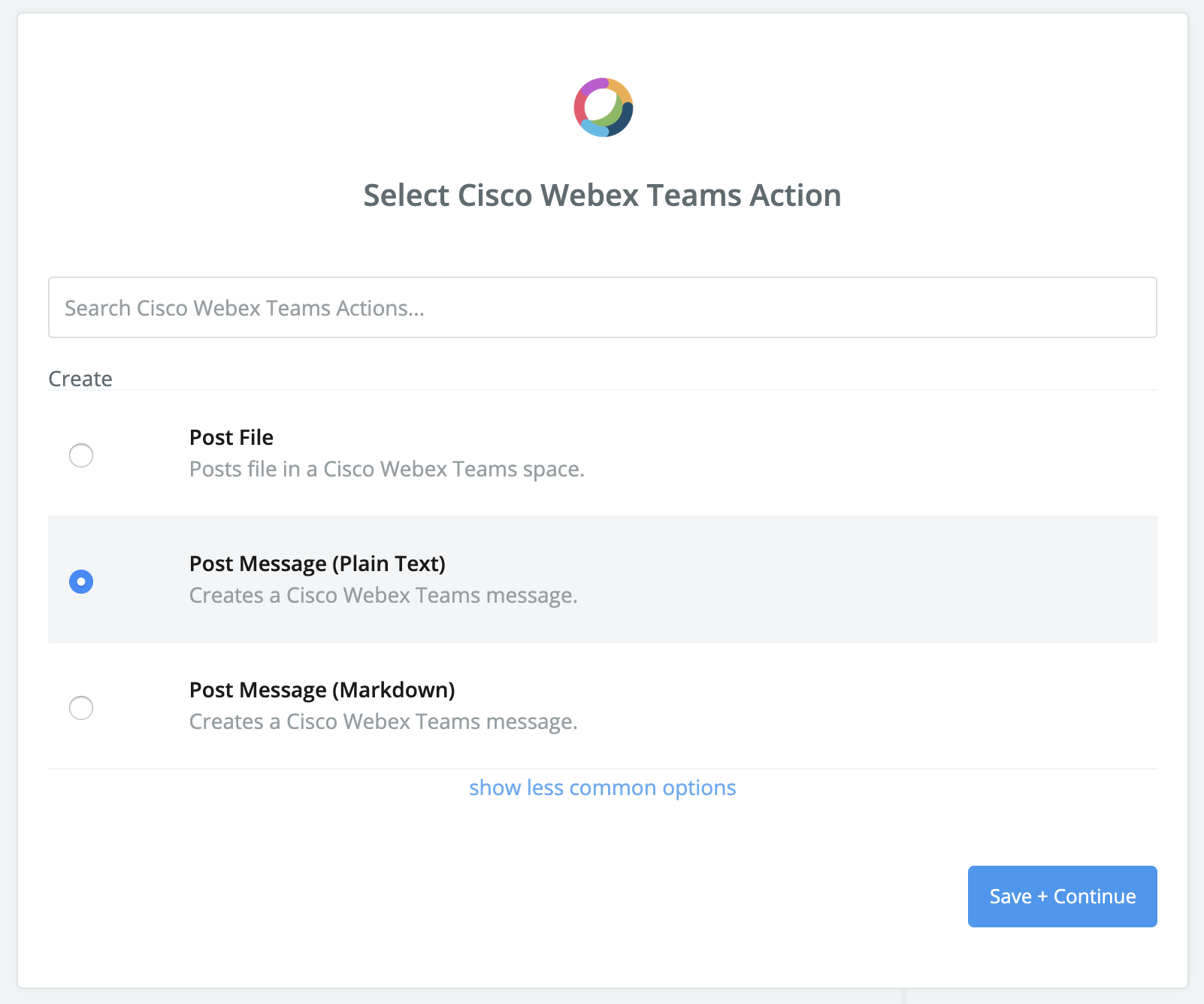This screenshot has height=1004, width=1204.
Task: Click the Post File option title
Action: click(x=231, y=437)
